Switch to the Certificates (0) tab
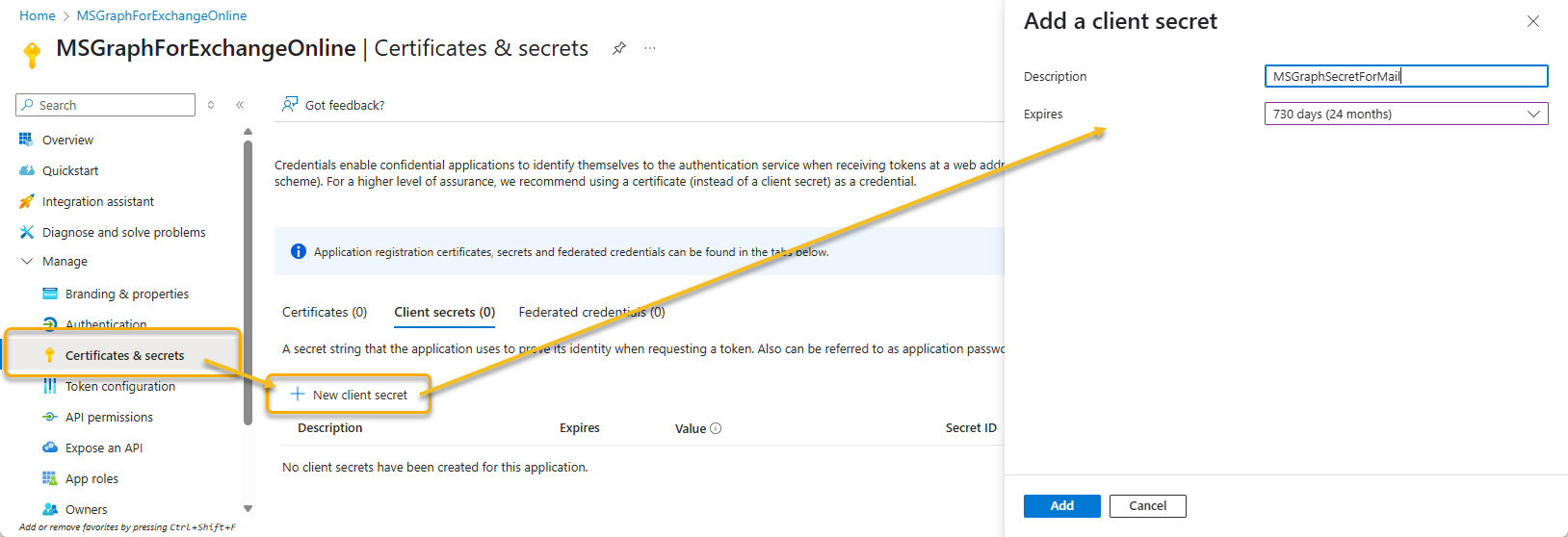Image resolution: width=1568 pixels, height=537 pixels. (x=325, y=312)
